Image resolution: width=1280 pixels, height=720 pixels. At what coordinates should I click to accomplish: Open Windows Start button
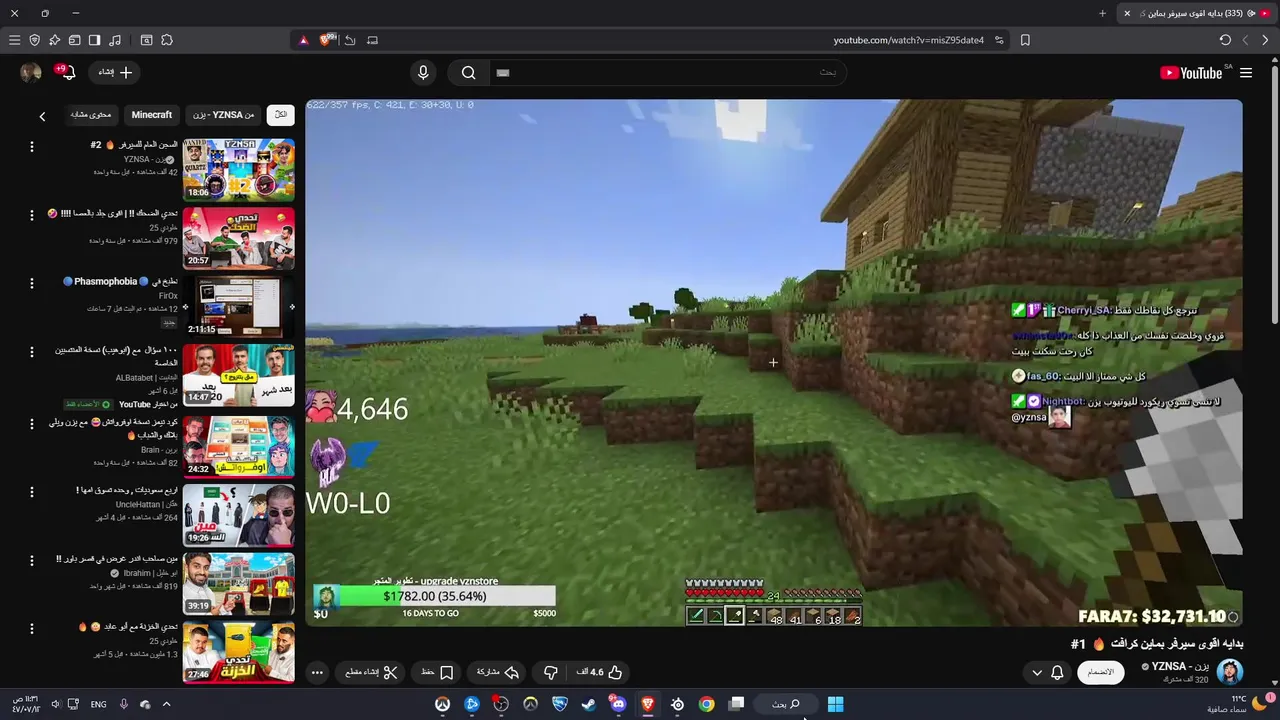pos(836,704)
